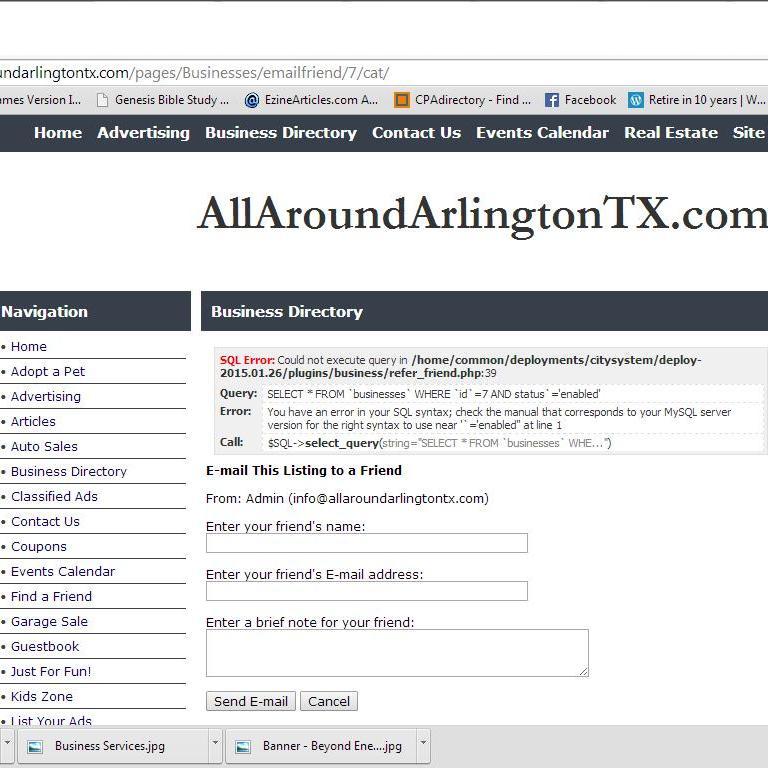Open Contact Us in the top menu bar
Image resolution: width=768 pixels, height=768 pixels.
click(x=416, y=133)
